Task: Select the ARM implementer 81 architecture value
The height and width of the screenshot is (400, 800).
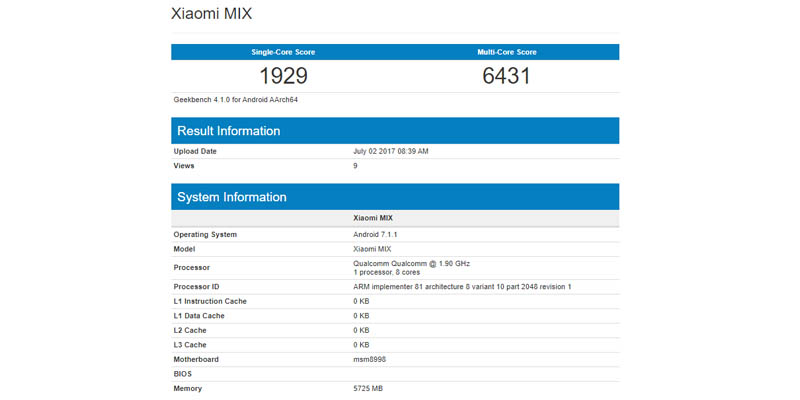Action: tap(462, 287)
